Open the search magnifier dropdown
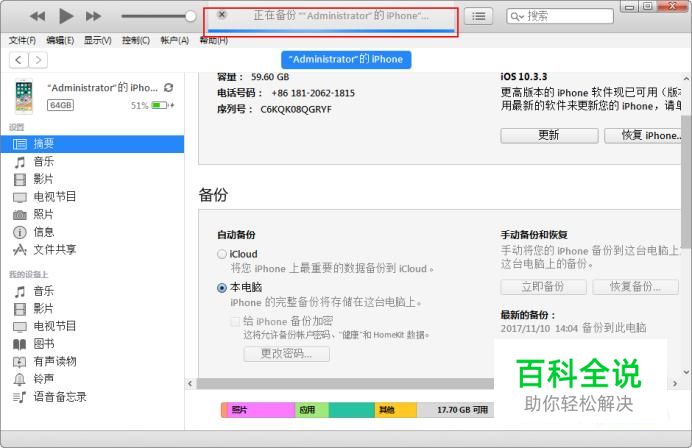Screen dimensions: 692x448 coord(517,17)
